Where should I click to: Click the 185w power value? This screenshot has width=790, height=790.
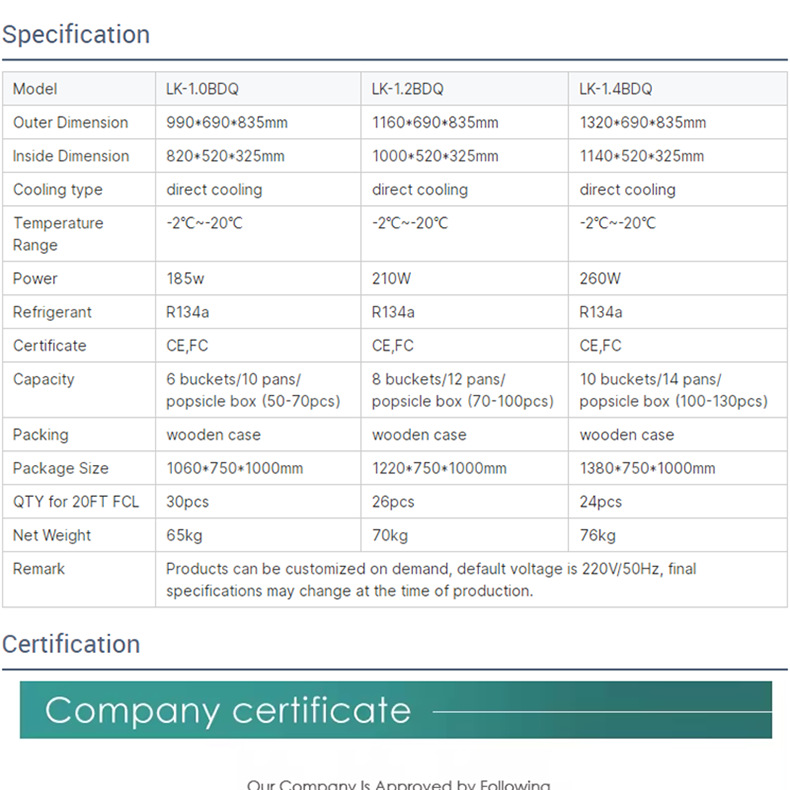pyautogui.click(x=185, y=279)
